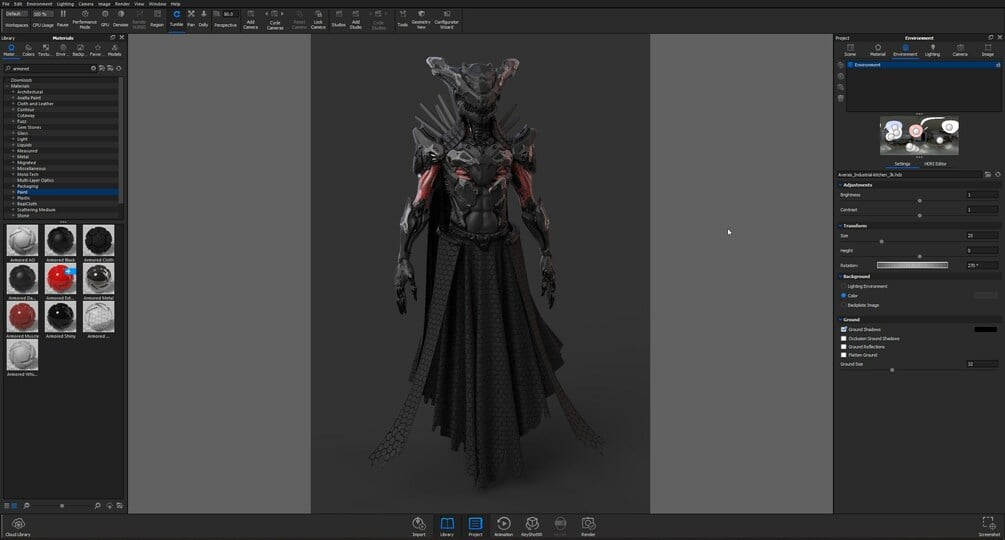Open Cloud Library at bottom left
The width and height of the screenshot is (1005, 540).
click(18, 527)
